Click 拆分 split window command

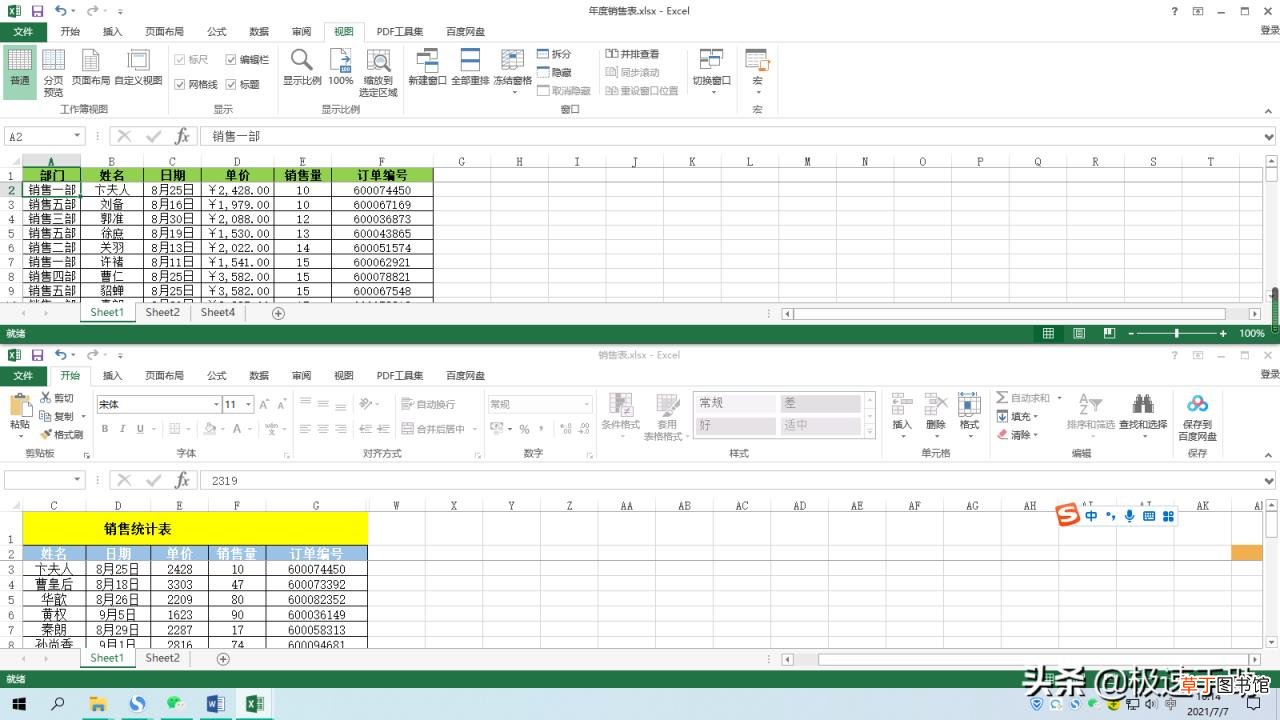click(x=554, y=54)
